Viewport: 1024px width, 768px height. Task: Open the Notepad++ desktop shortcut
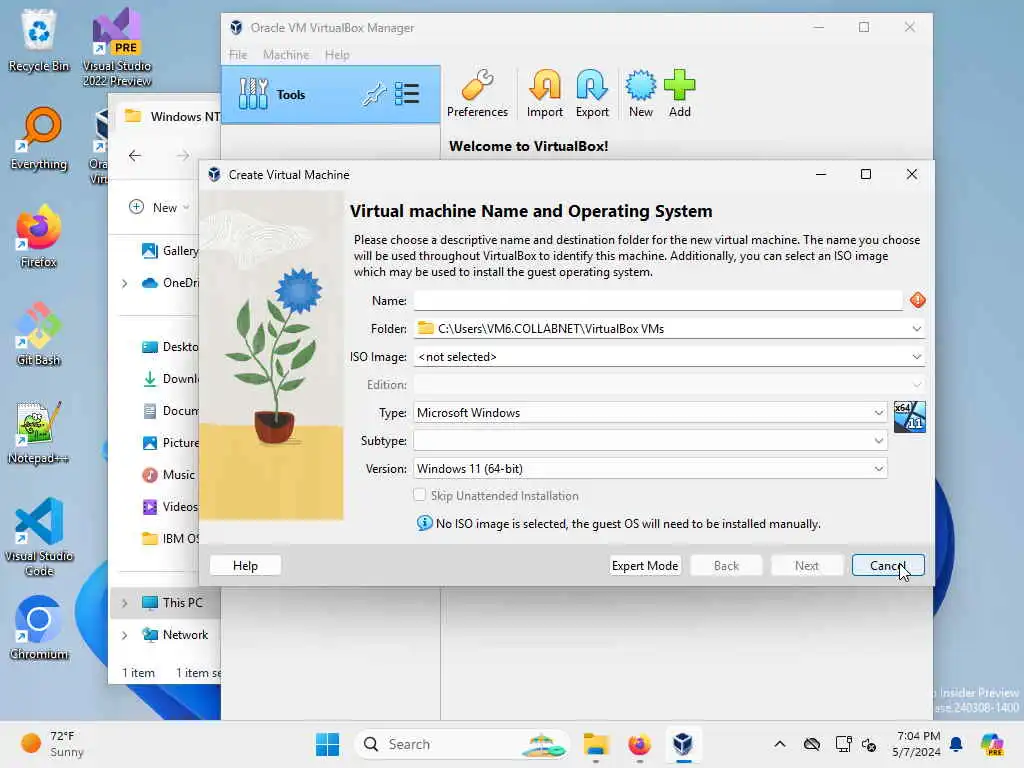coord(39,432)
